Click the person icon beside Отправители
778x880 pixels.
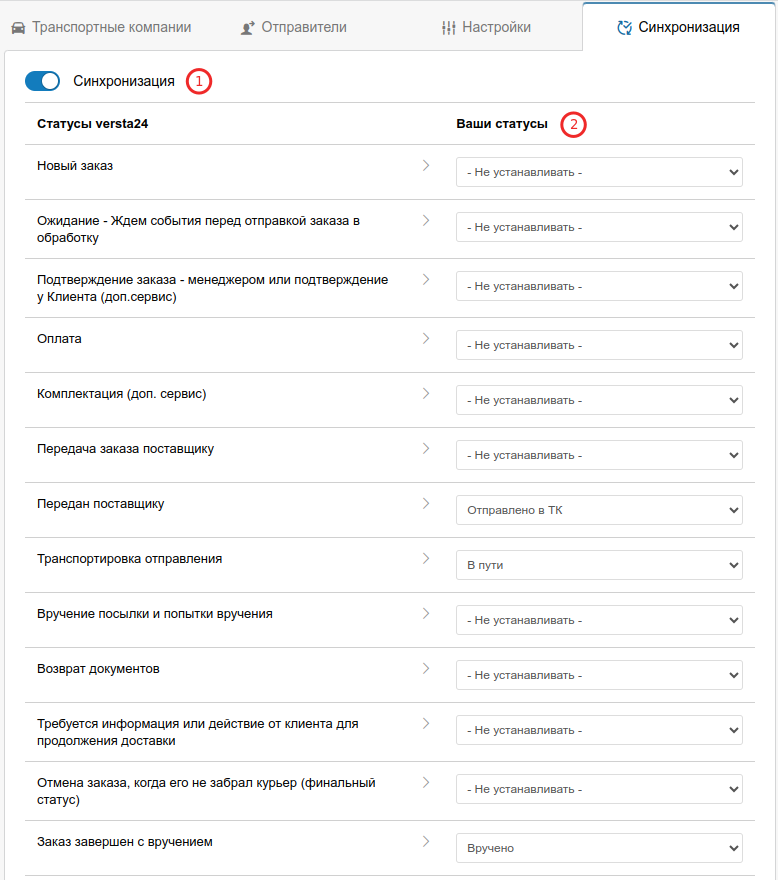coord(248,28)
